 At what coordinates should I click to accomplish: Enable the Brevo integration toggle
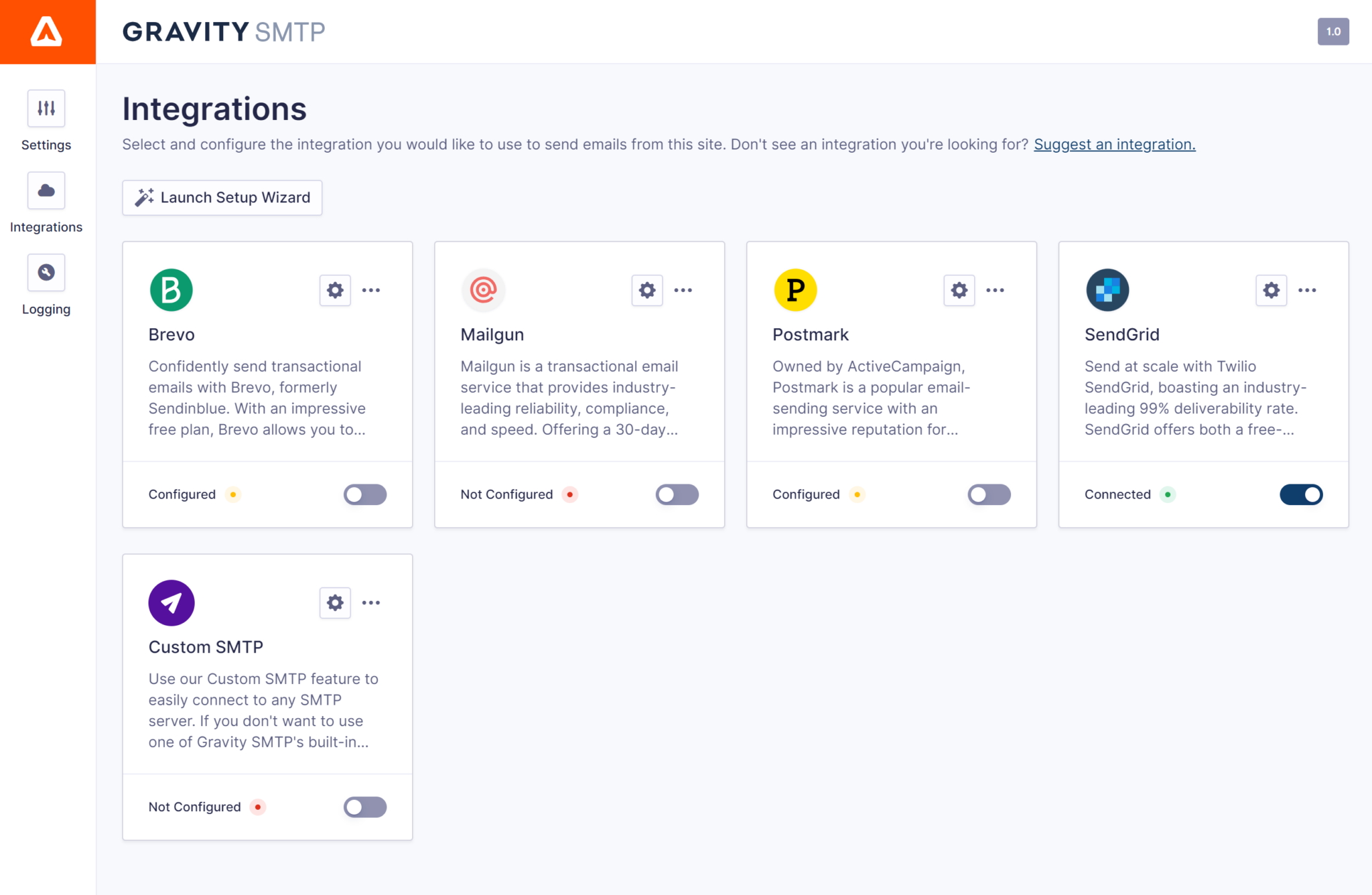pyautogui.click(x=364, y=494)
